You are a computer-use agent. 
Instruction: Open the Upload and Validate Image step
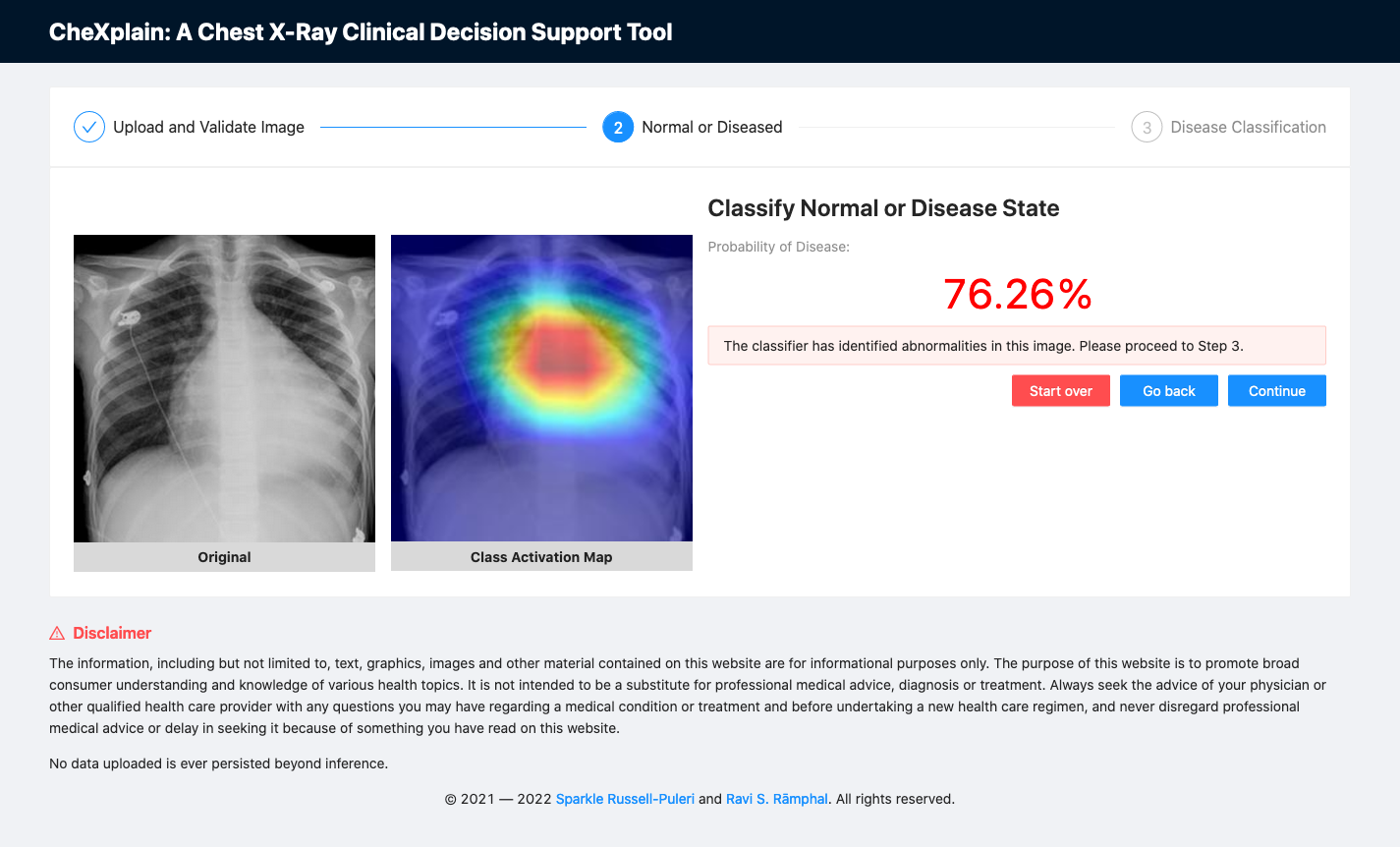[x=208, y=127]
